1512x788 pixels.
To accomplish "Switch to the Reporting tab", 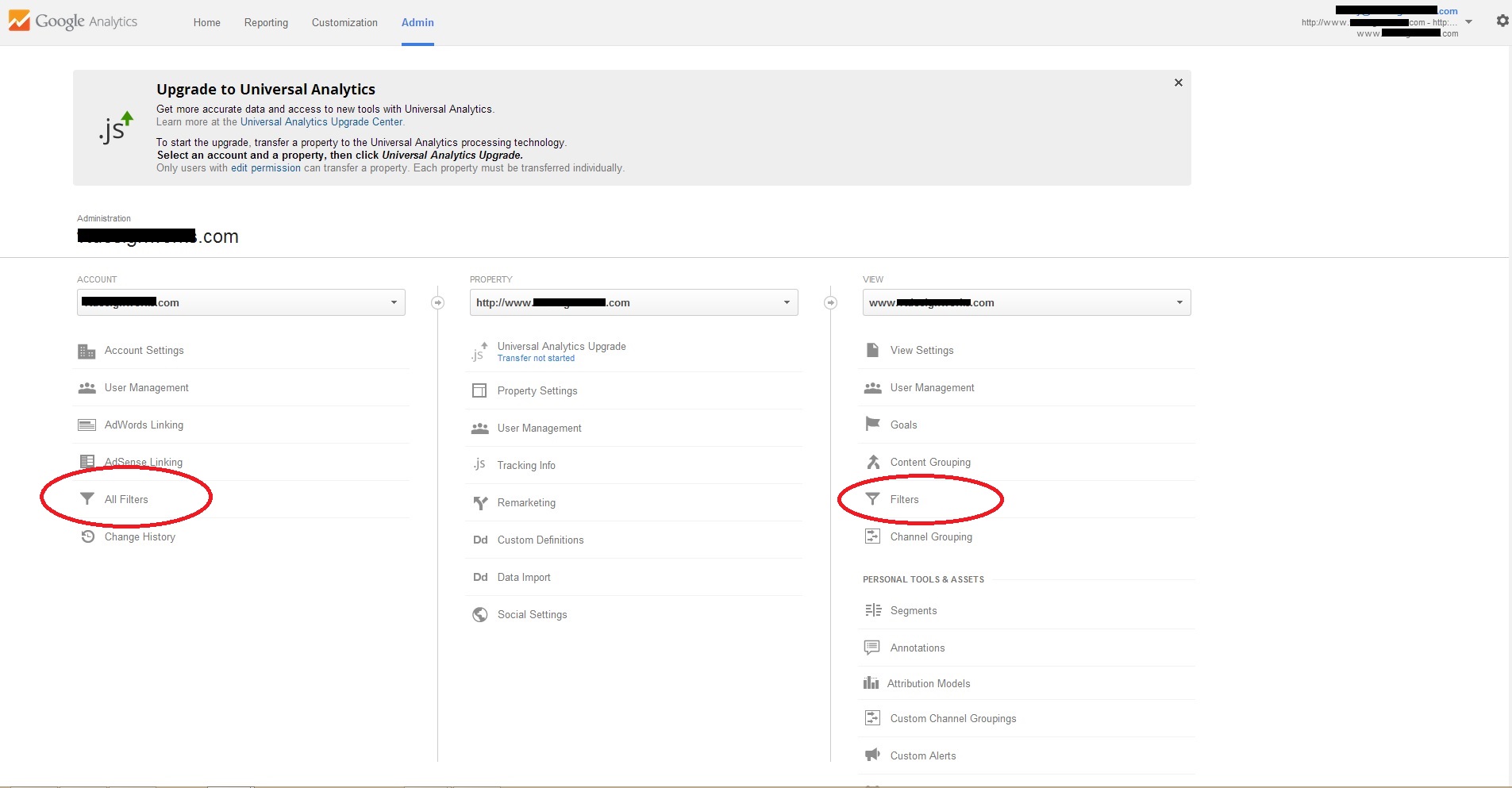I will click(x=266, y=22).
